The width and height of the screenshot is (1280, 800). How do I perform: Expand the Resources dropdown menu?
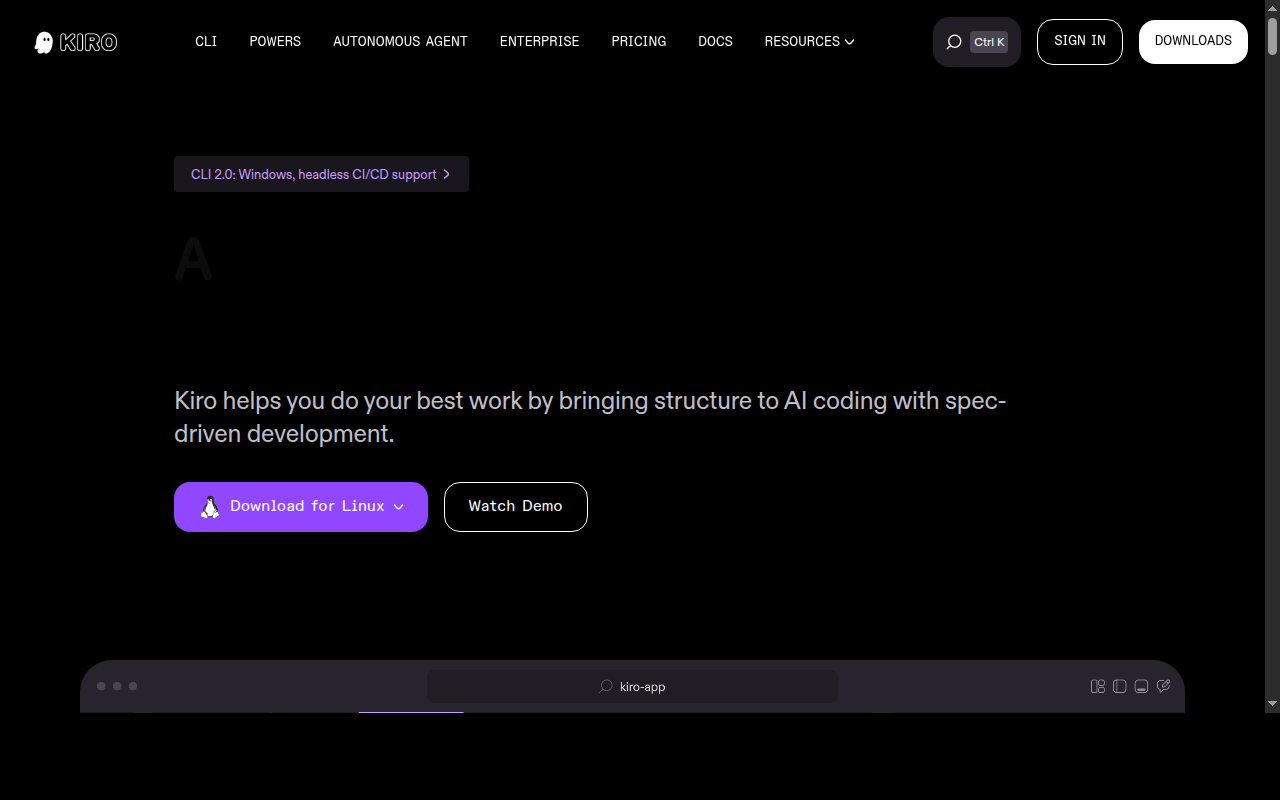[x=809, y=41]
